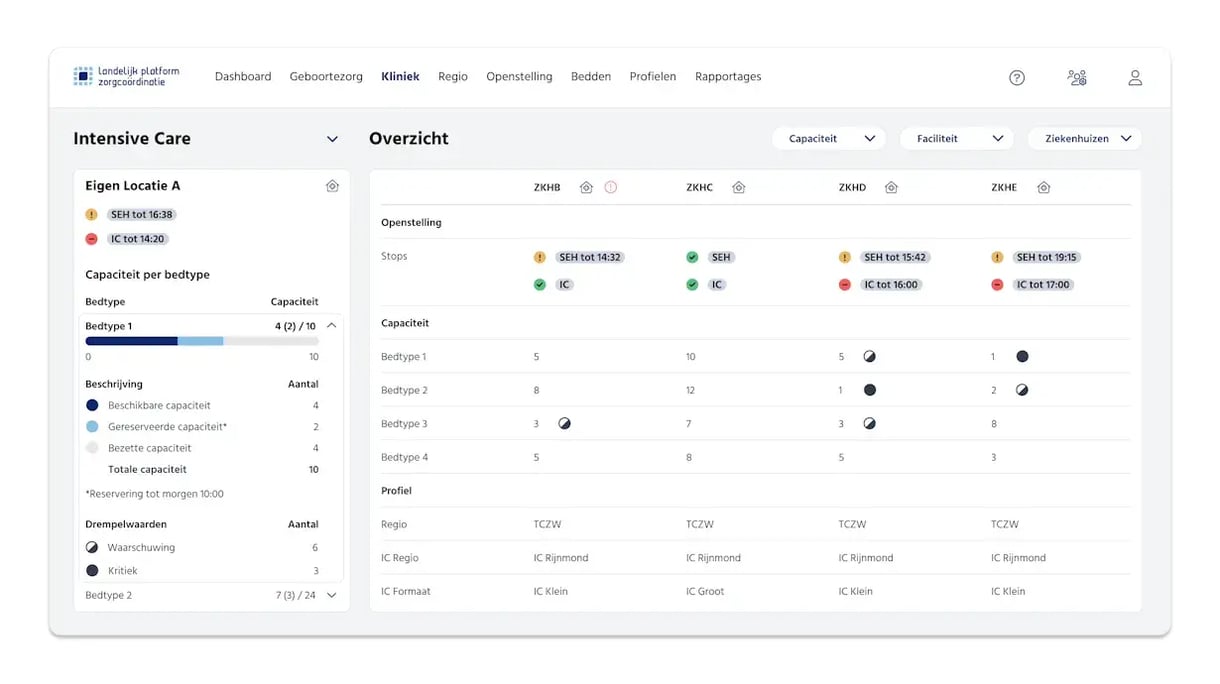This screenshot has height=684, width=1220.
Task: Click the hospital icon next to ZKHE
Action: [1043, 188]
